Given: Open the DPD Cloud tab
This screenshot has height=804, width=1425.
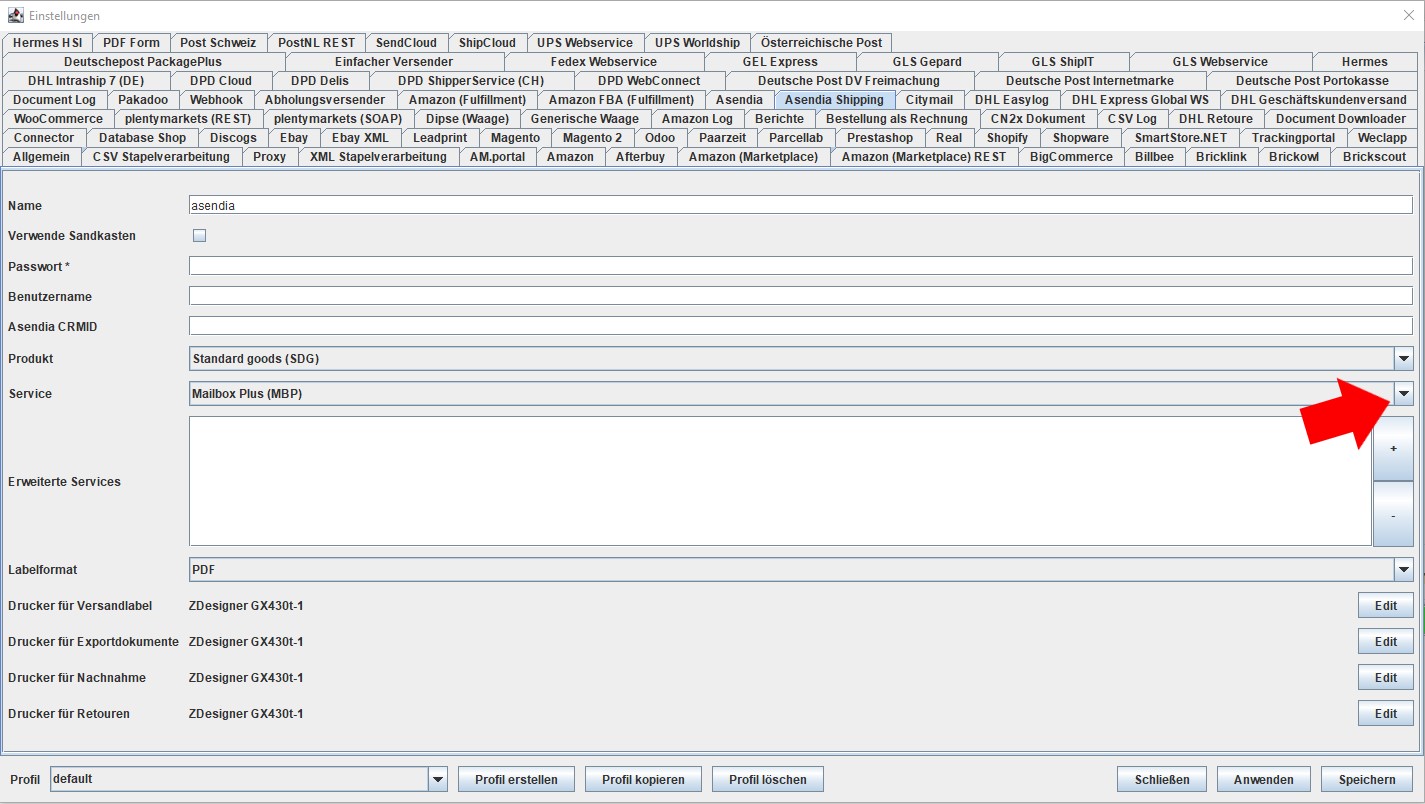Looking at the screenshot, I should coord(220,81).
